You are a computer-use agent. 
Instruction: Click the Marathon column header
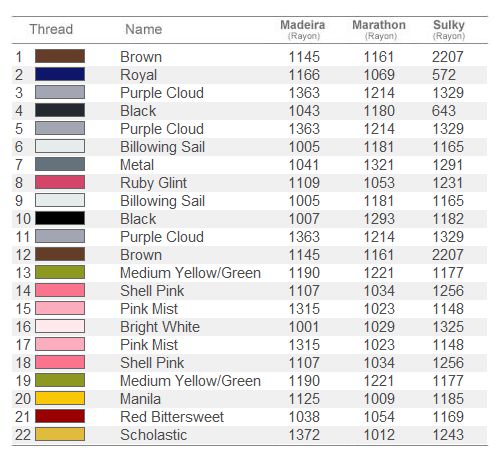[x=379, y=29]
